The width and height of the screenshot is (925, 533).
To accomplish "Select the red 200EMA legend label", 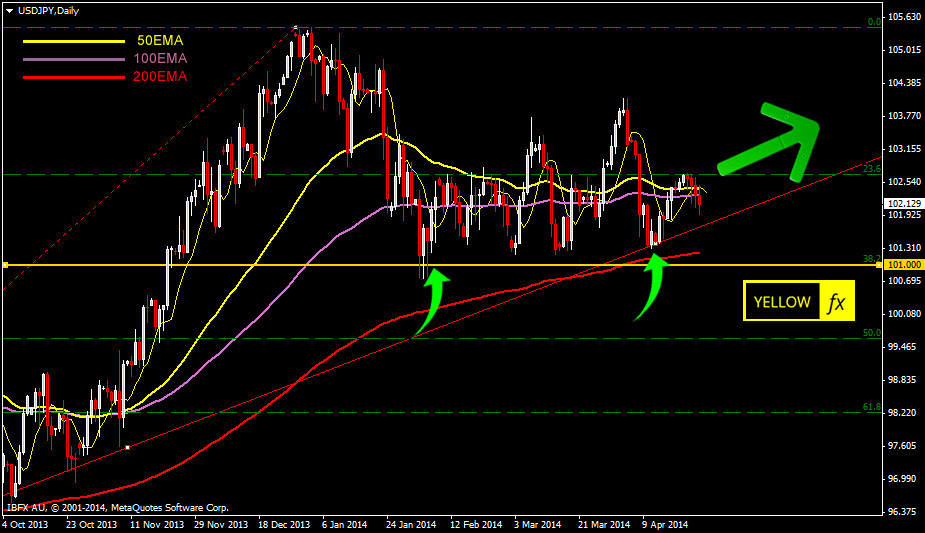I will [x=159, y=76].
